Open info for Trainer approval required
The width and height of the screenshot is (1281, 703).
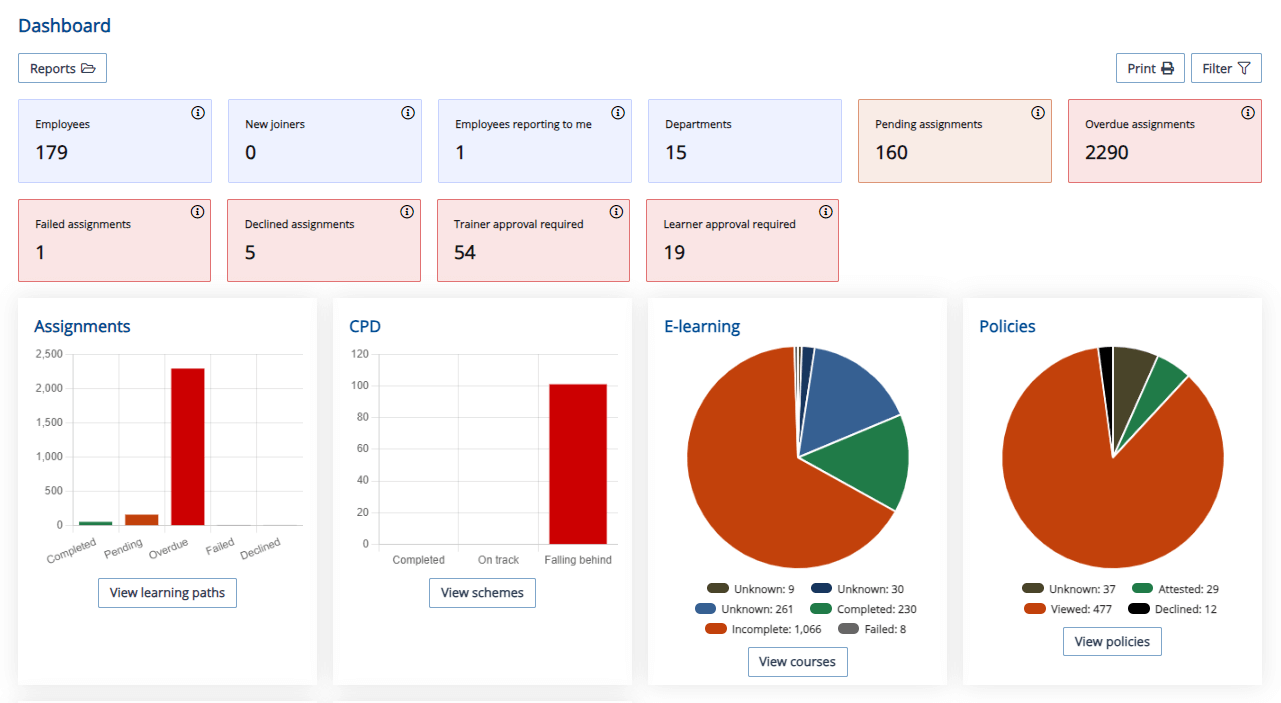pos(616,211)
